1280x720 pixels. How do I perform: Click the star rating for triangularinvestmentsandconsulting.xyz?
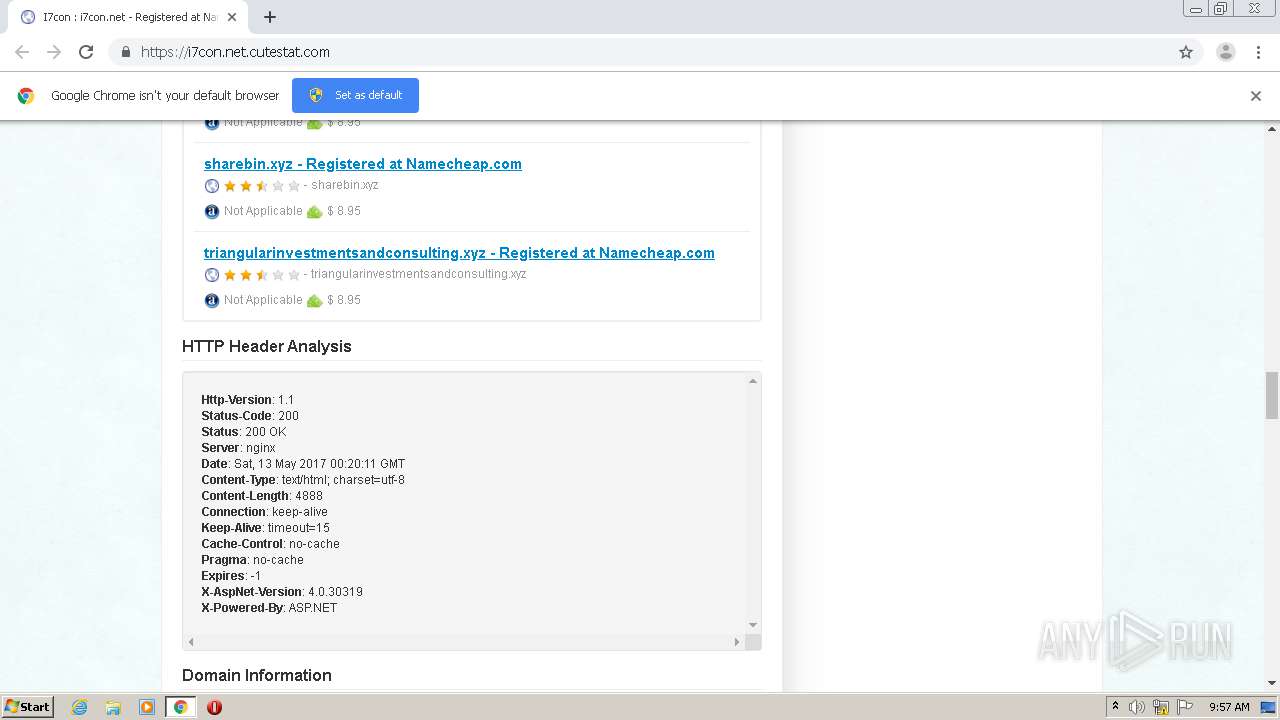click(x=262, y=275)
